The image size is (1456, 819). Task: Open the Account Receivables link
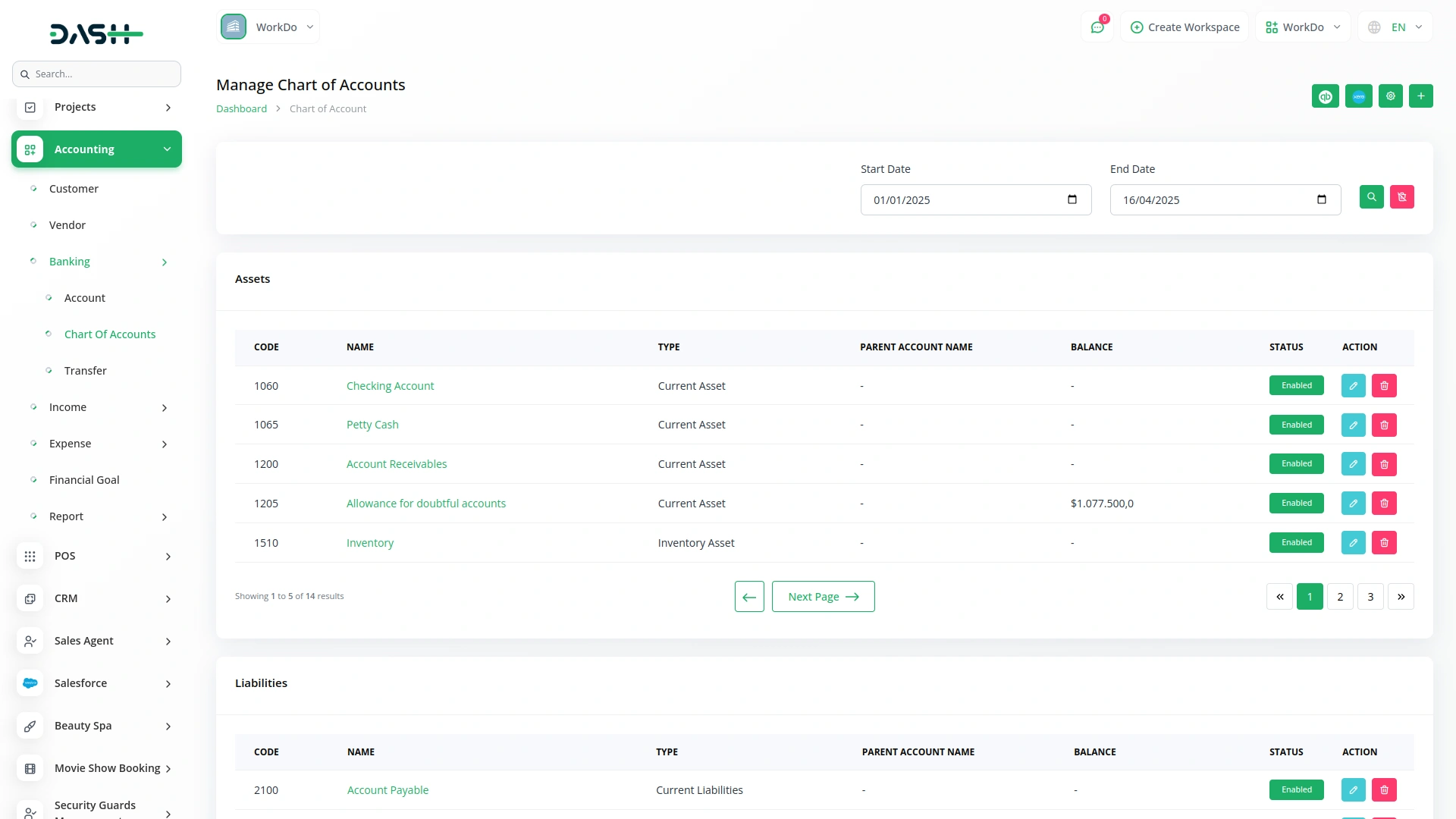(x=397, y=463)
